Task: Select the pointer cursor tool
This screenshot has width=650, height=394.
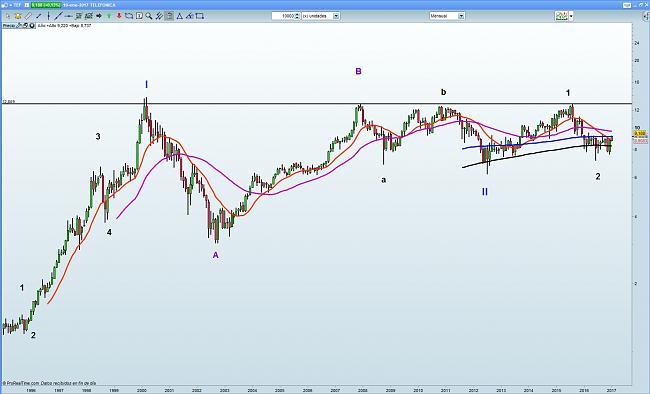Action: [x=8, y=16]
